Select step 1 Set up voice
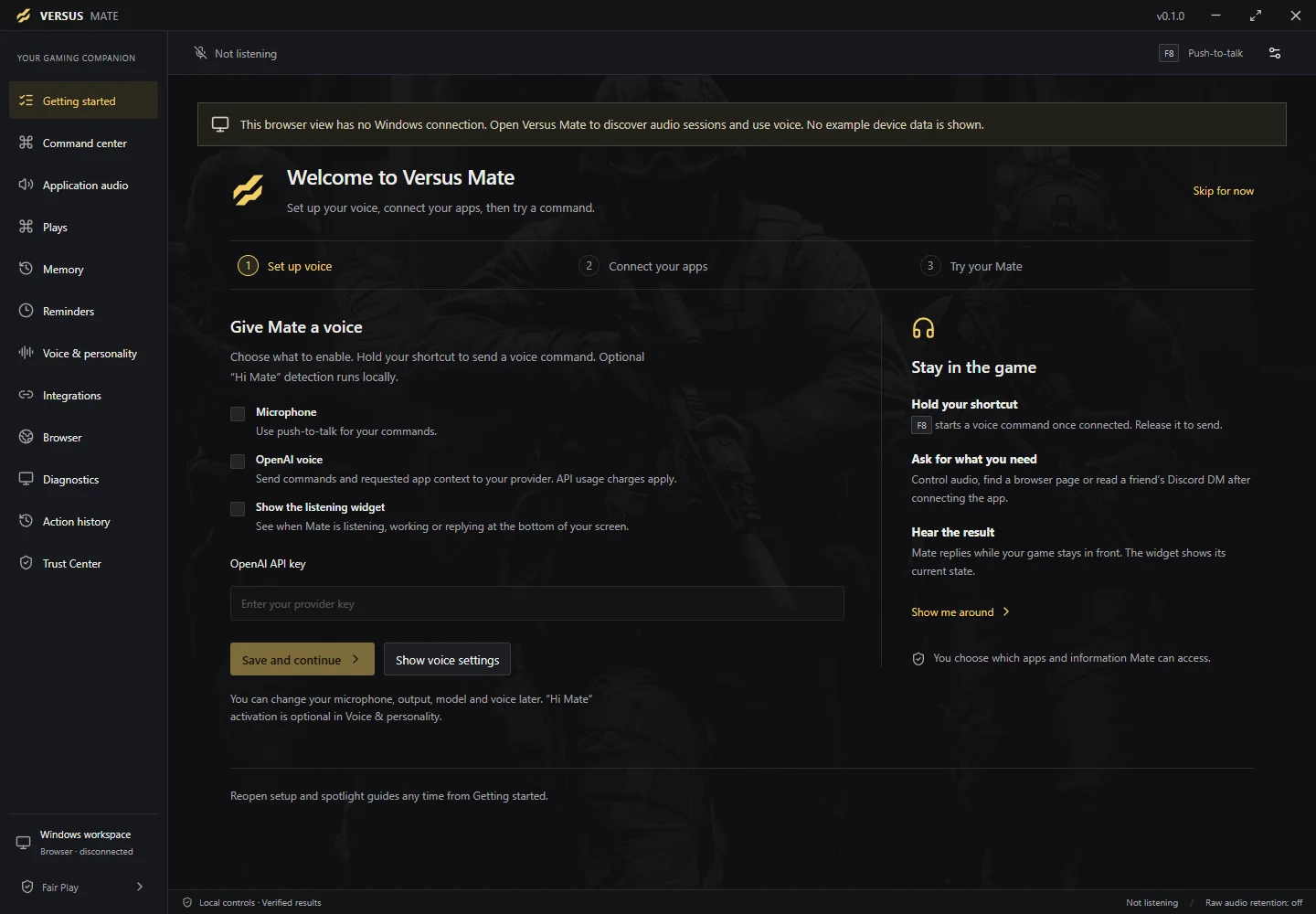 pos(285,266)
